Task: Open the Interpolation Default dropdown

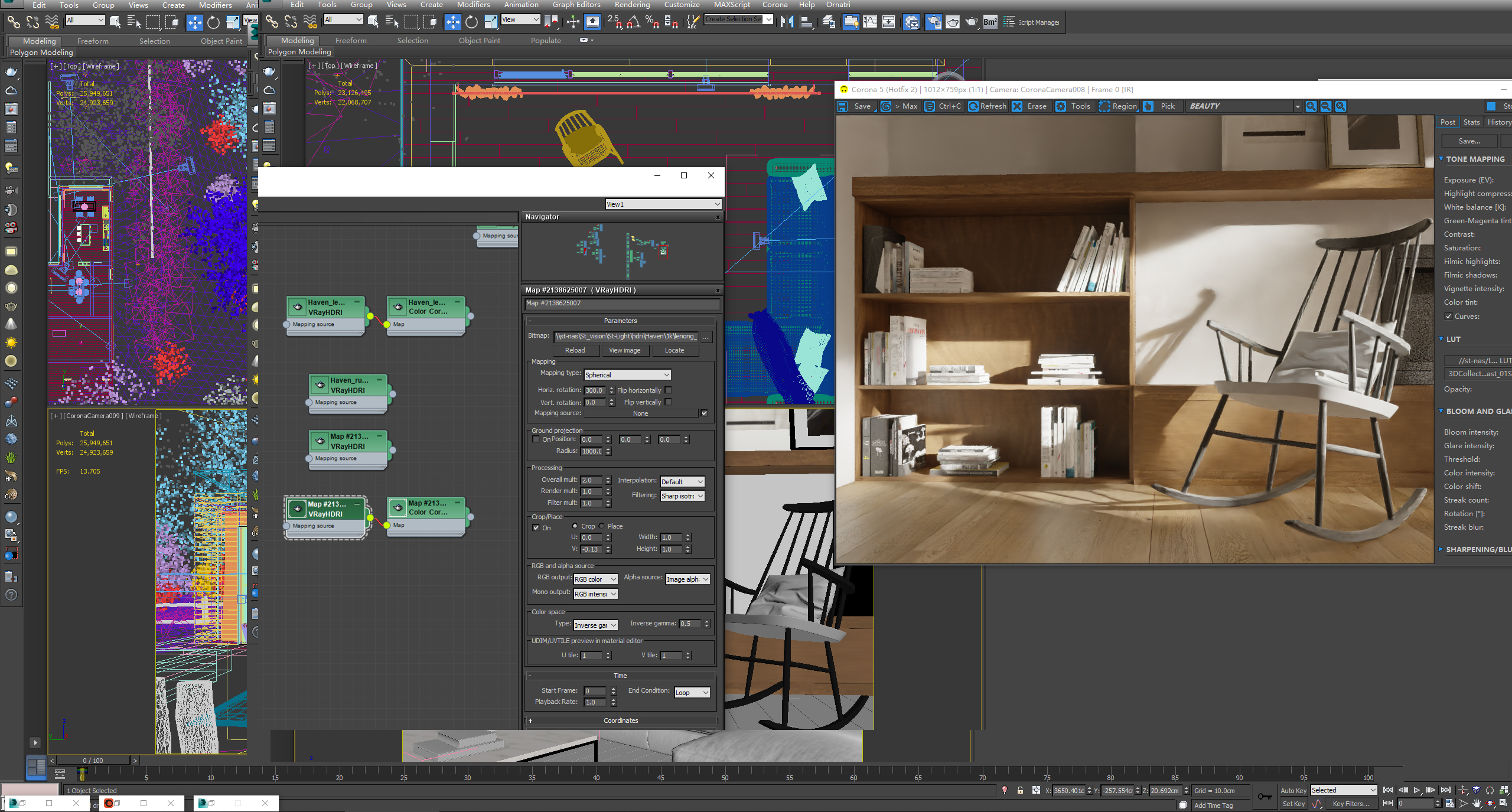Action: (x=682, y=482)
